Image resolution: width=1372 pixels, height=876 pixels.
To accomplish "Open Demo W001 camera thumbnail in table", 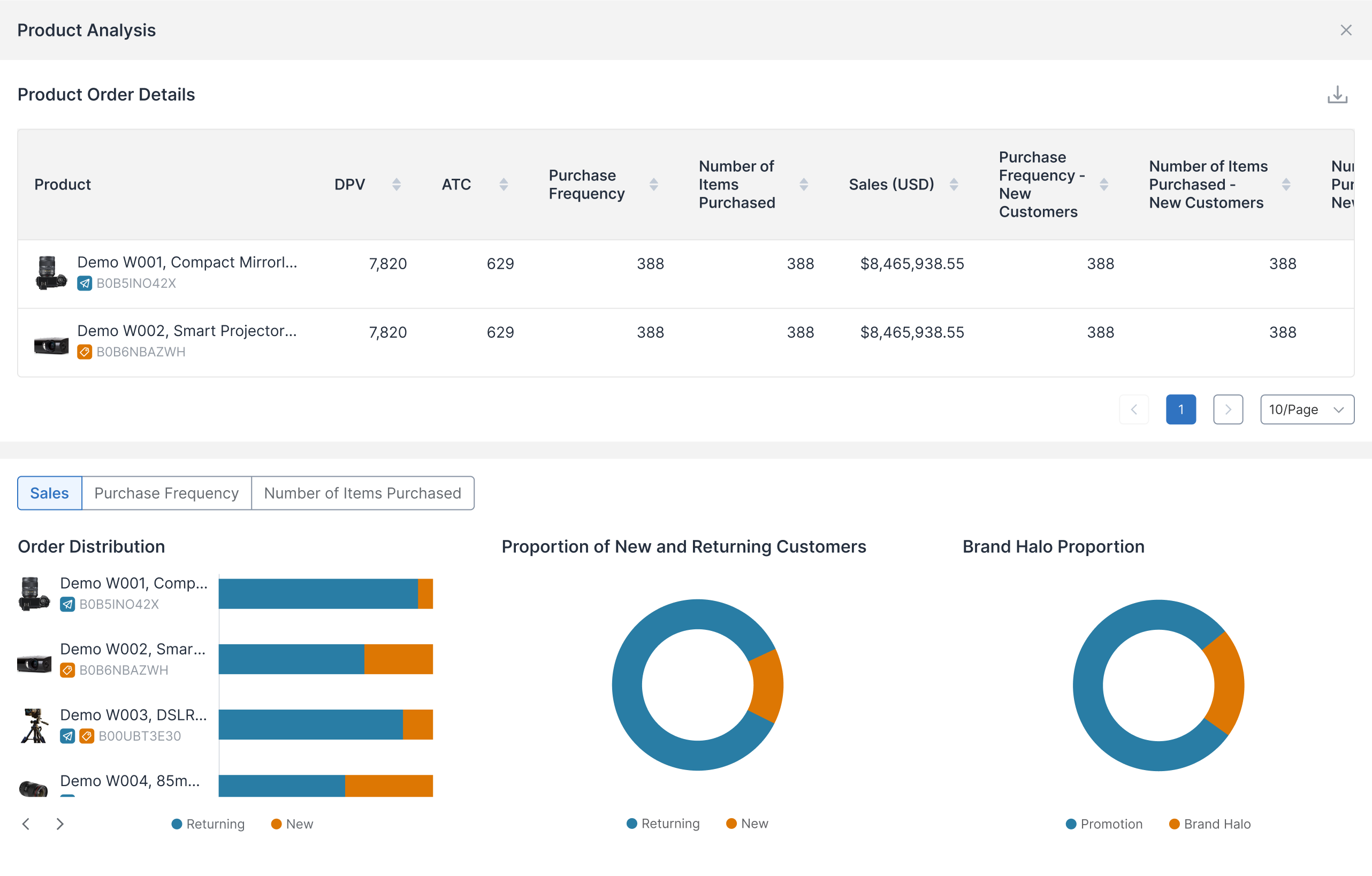I will [51, 273].
